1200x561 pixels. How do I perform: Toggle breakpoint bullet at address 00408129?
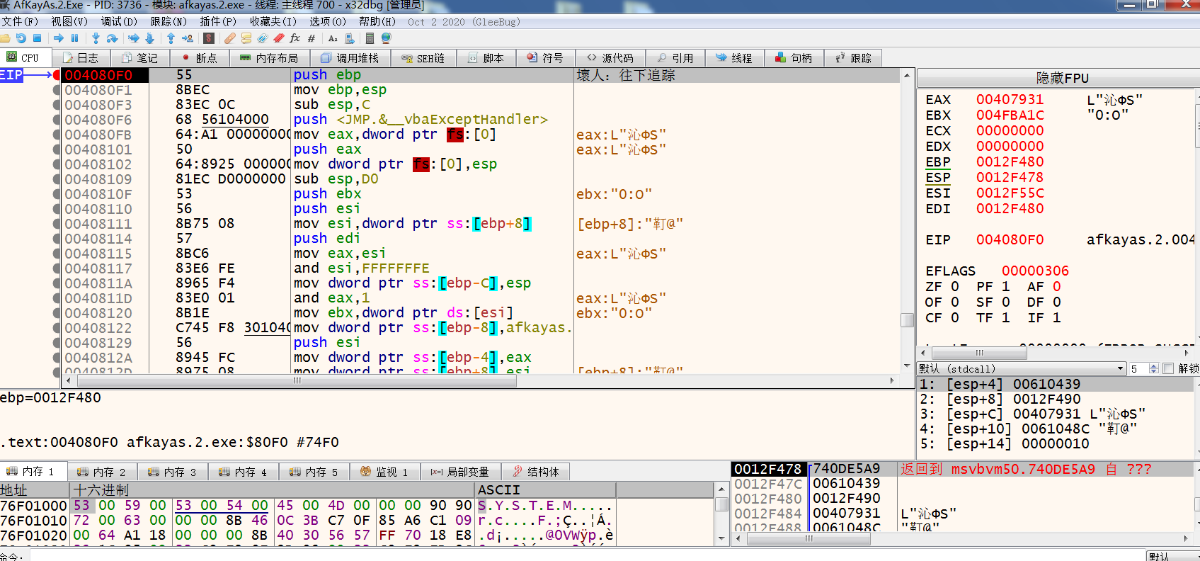pyautogui.click(x=55, y=342)
